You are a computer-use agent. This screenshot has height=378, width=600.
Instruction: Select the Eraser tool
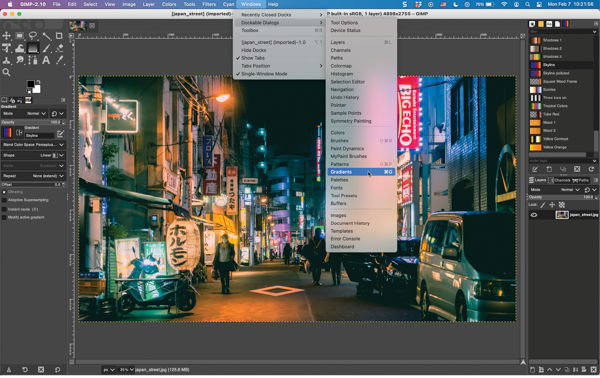pos(59,48)
